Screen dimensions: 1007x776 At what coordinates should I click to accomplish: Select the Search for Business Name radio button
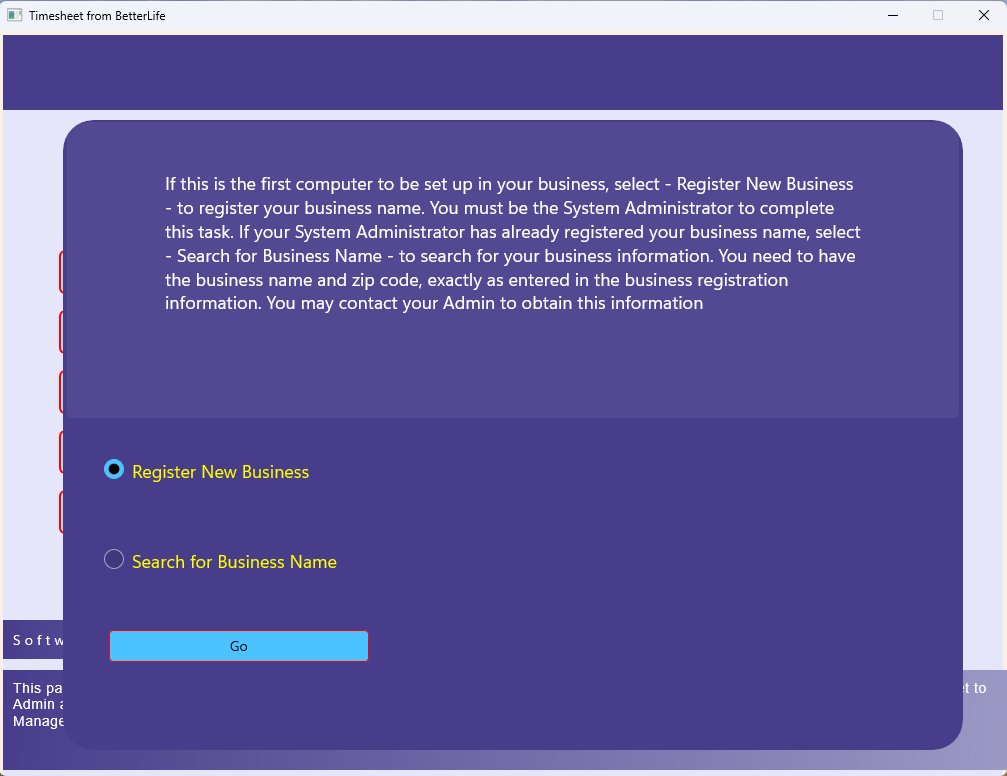tap(114, 560)
